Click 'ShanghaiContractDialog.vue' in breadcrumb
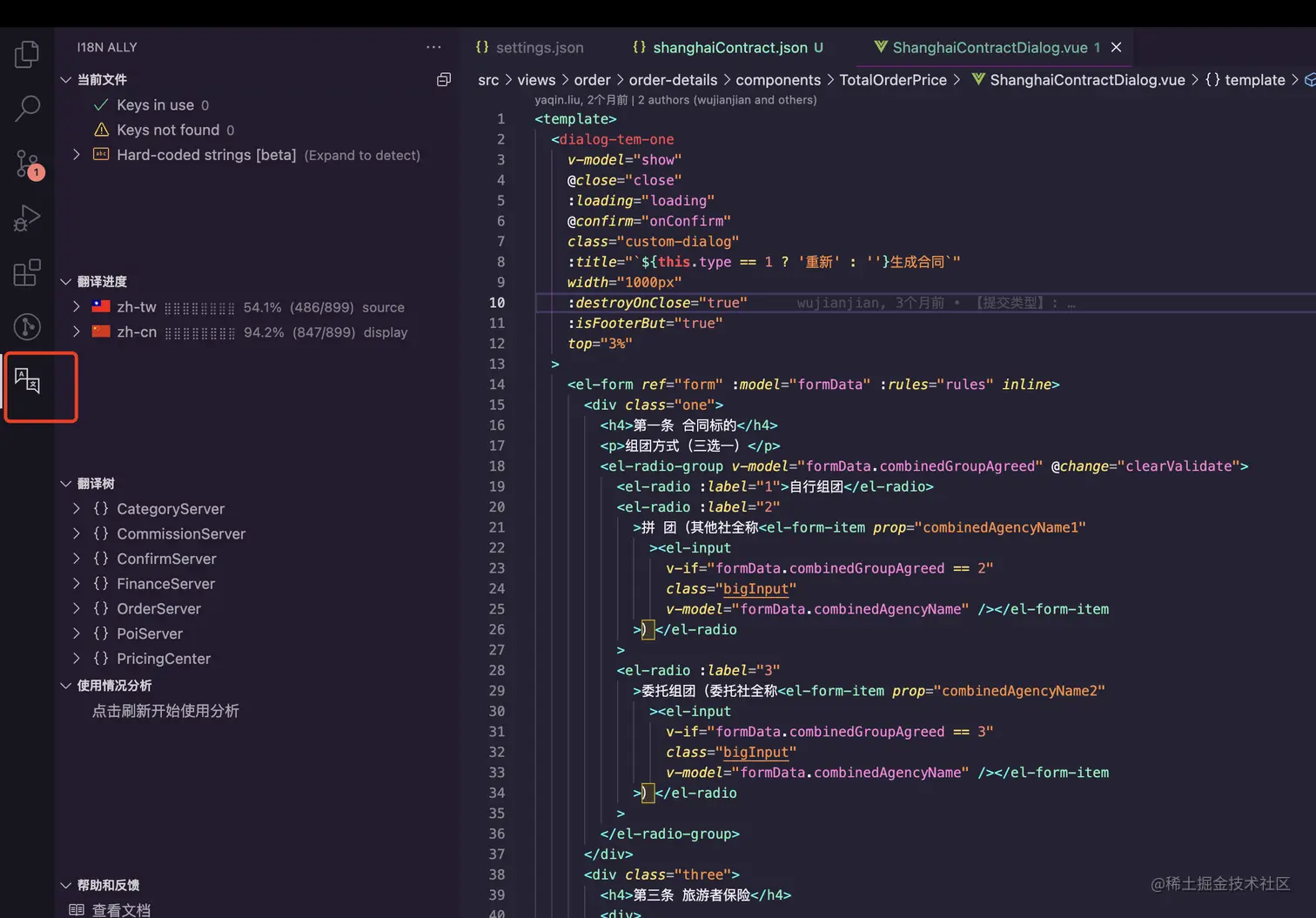The height and width of the screenshot is (918, 1316). [1087, 80]
